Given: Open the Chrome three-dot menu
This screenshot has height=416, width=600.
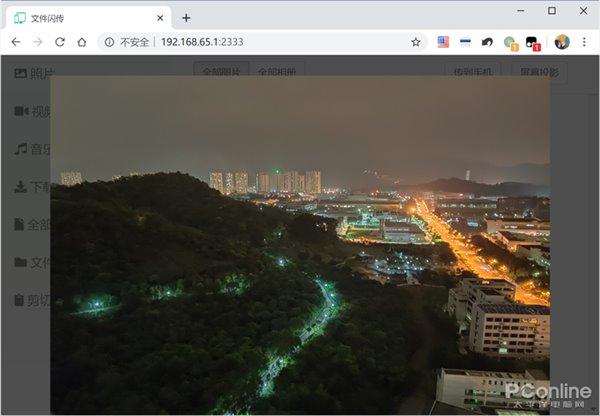Looking at the screenshot, I should (x=584, y=42).
